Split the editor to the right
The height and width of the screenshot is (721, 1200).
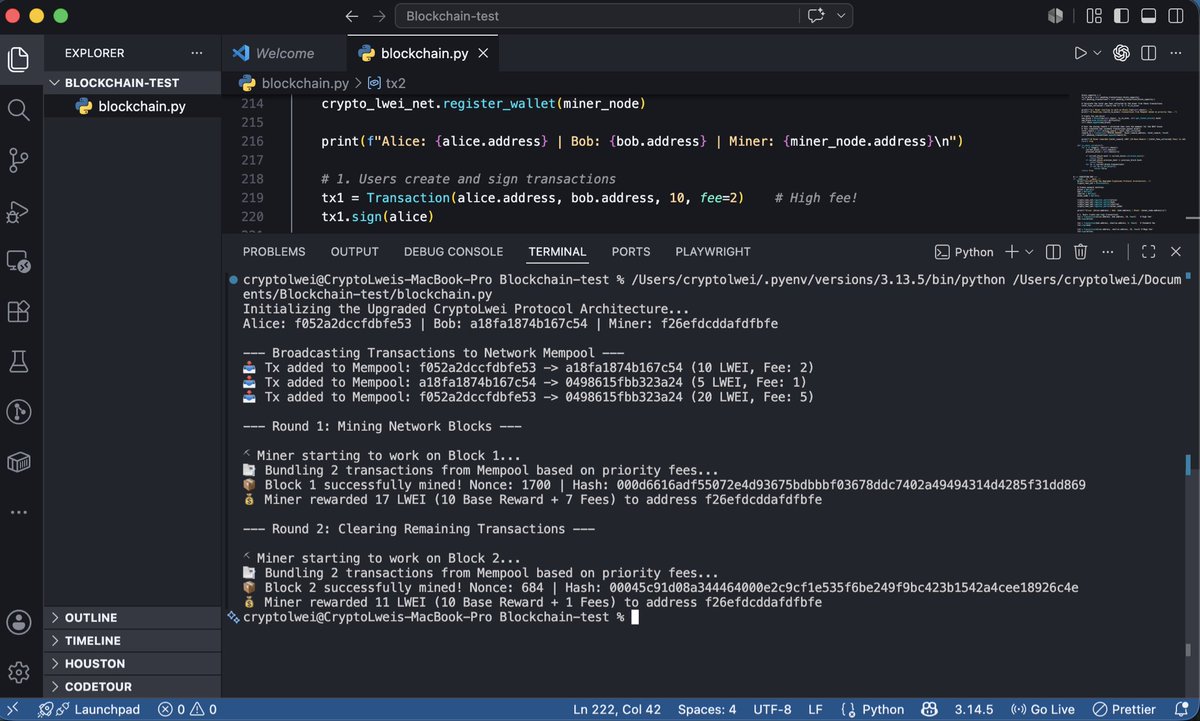click(x=1150, y=53)
